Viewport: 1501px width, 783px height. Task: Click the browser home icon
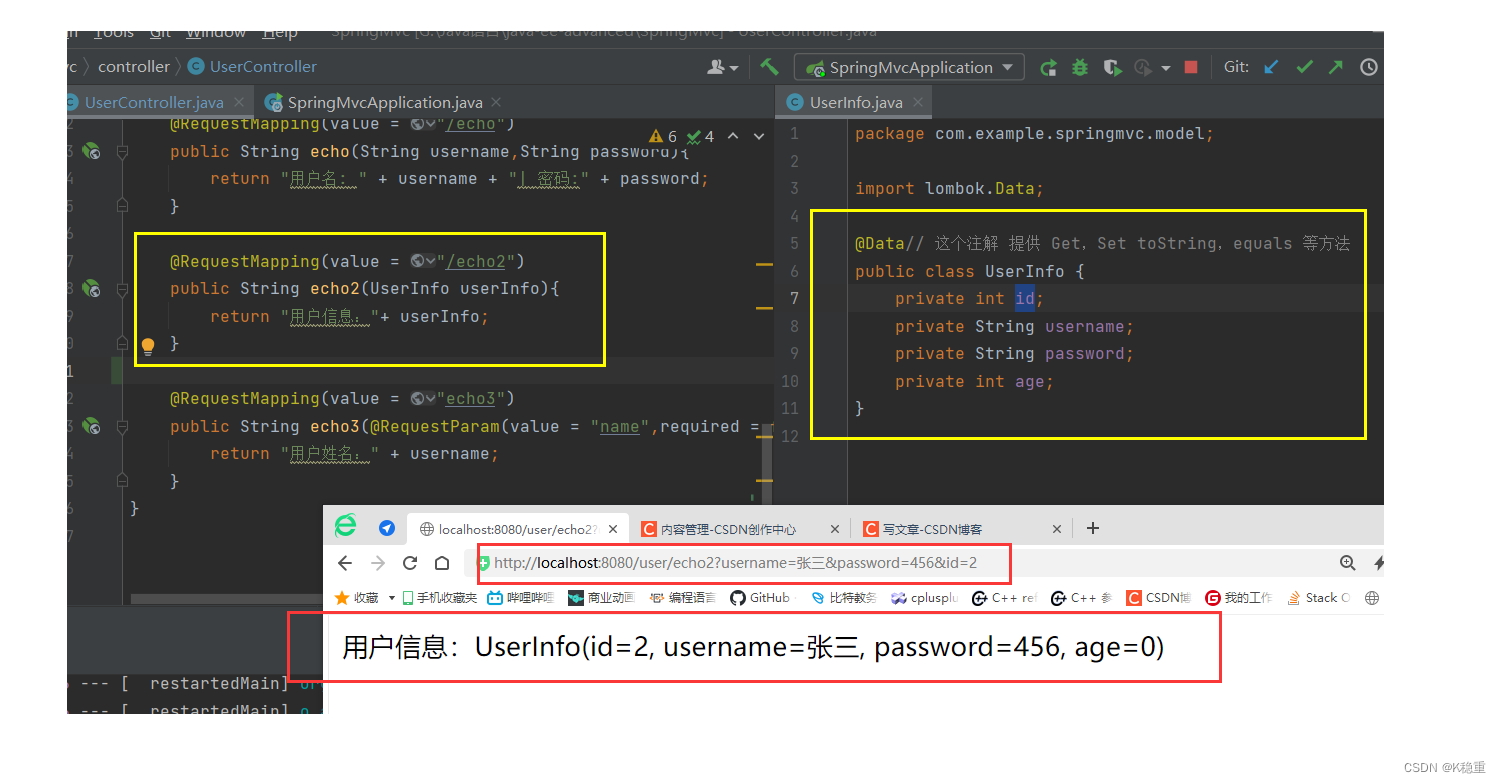pos(442,563)
